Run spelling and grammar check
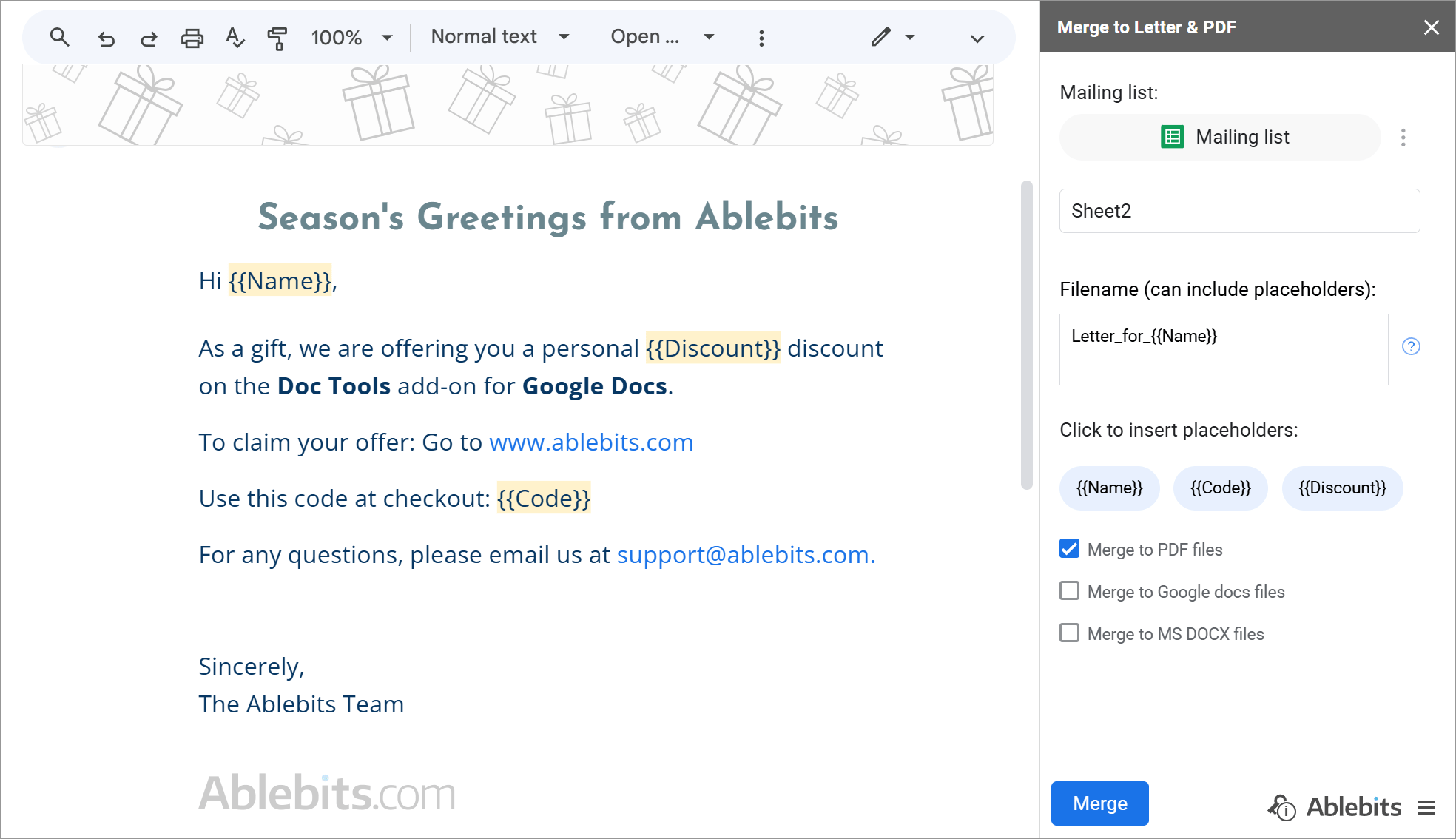1456x839 pixels. pyautogui.click(x=235, y=38)
